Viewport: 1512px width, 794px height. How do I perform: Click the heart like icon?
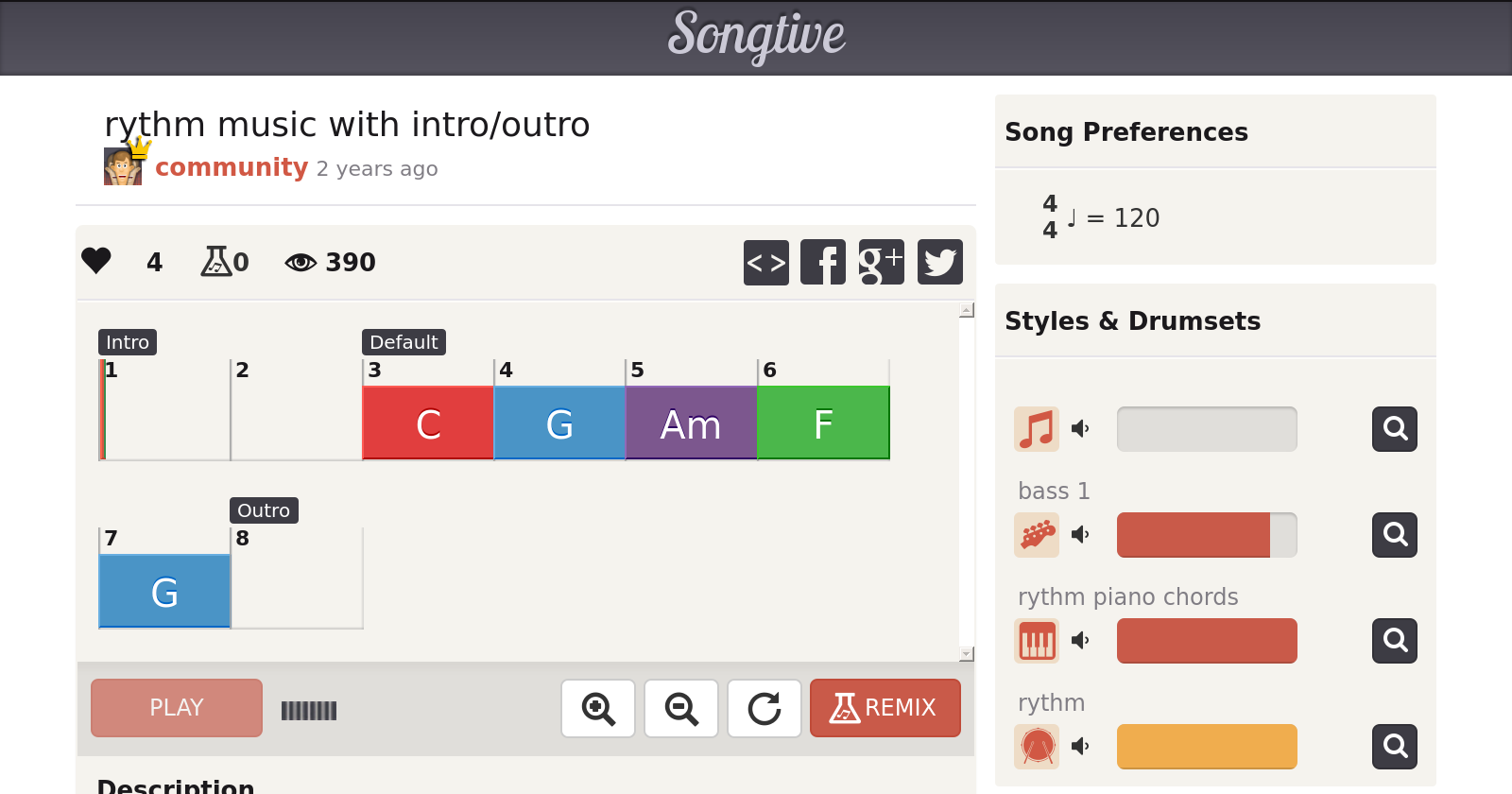[x=96, y=261]
